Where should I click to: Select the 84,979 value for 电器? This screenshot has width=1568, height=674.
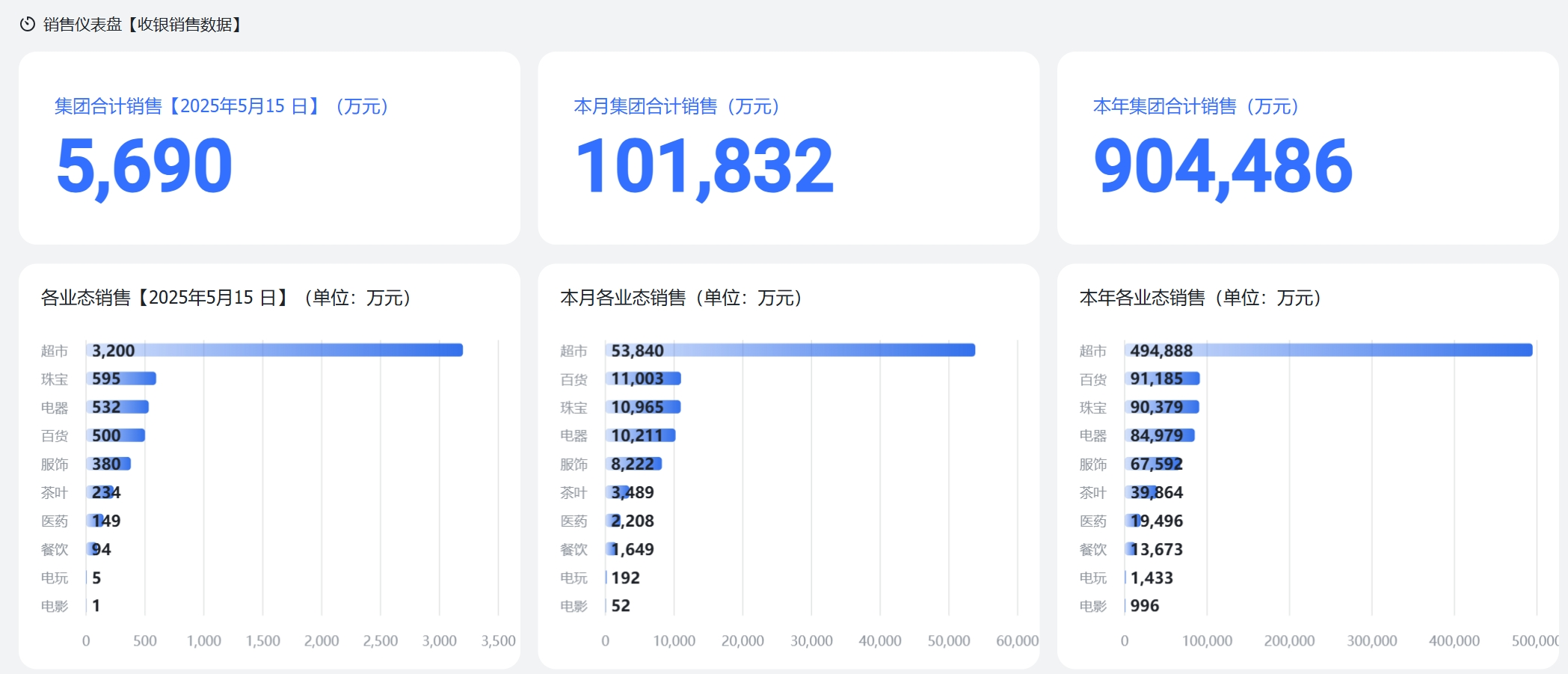tap(1157, 435)
